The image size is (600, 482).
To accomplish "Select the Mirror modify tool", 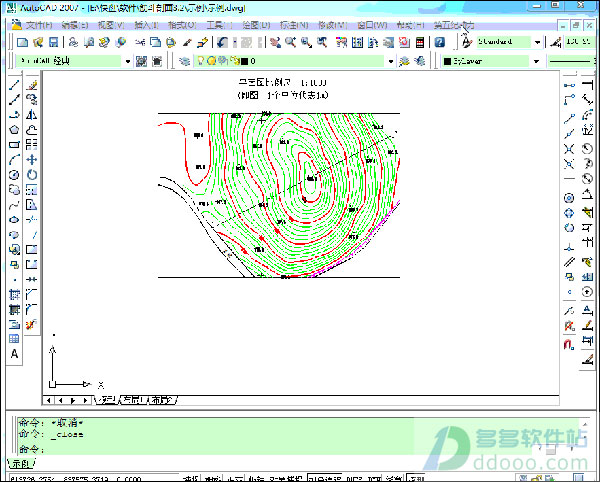I will tap(32, 115).
